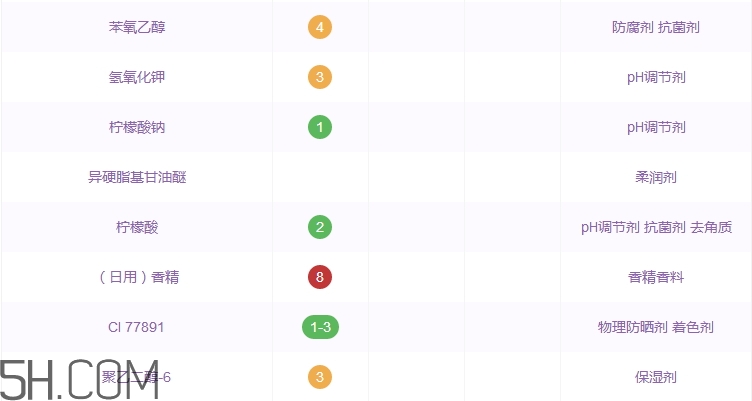Image resolution: width=752 pixels, height=401 pixels.
Task: Click the 保湿剂 function label
Action: (656, 377)
